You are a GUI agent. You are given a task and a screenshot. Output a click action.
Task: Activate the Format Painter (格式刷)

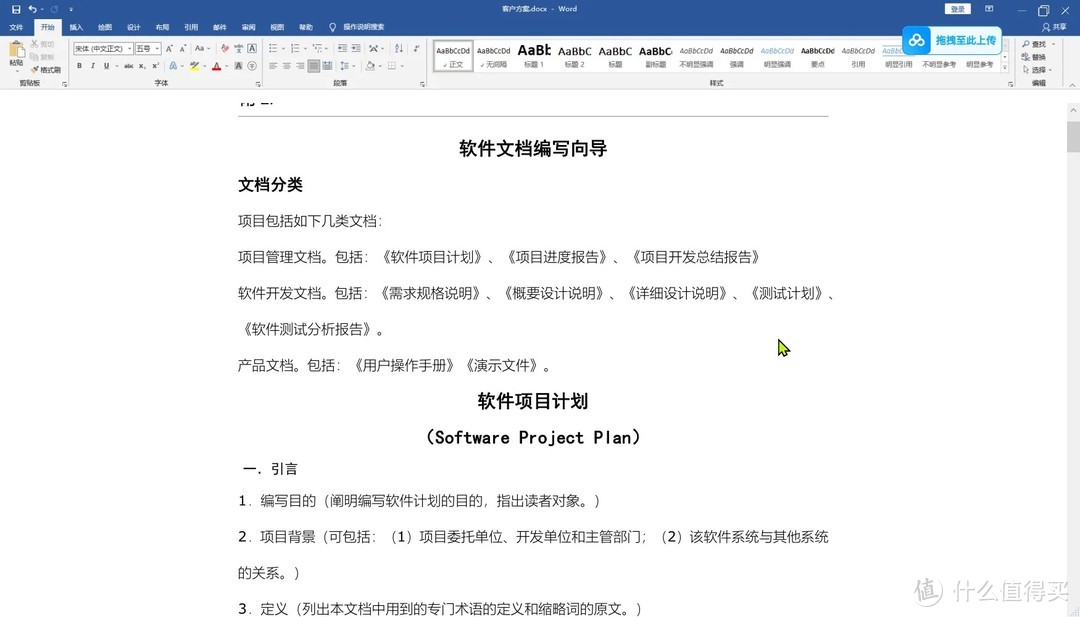(45, 70)
